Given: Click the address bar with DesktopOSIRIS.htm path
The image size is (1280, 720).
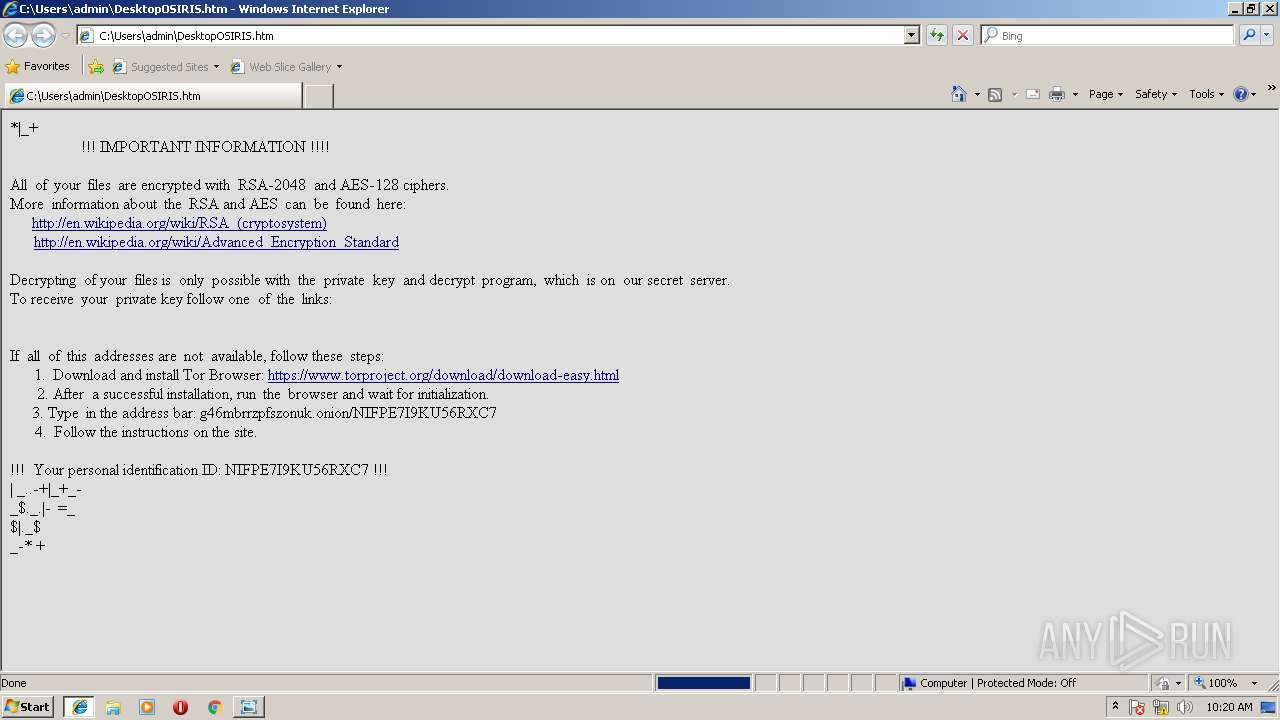Looking at the screenshot, I should pyautogui.click(x=490, y=35).
